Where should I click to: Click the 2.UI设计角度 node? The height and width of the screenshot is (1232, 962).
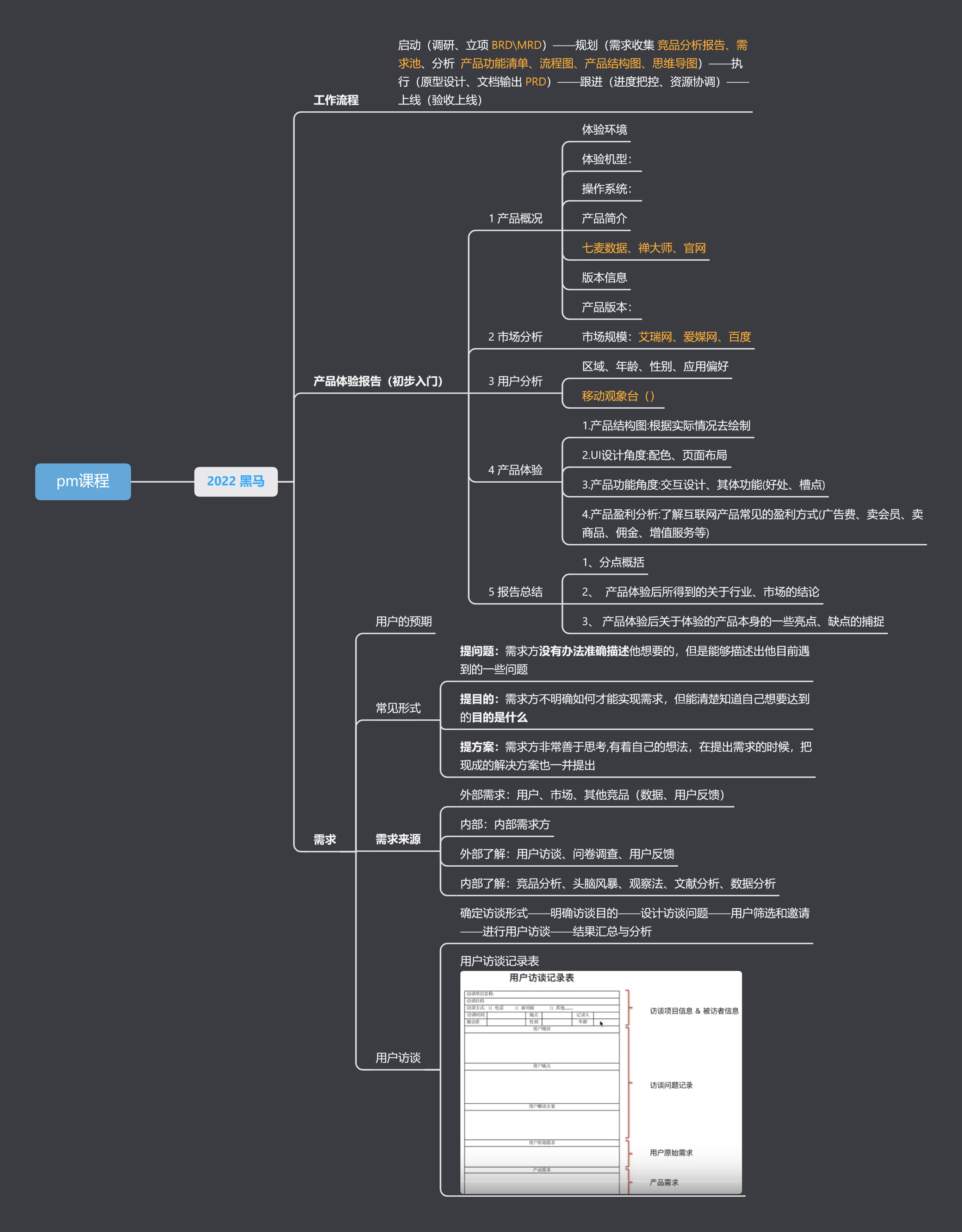pos(655,455)
